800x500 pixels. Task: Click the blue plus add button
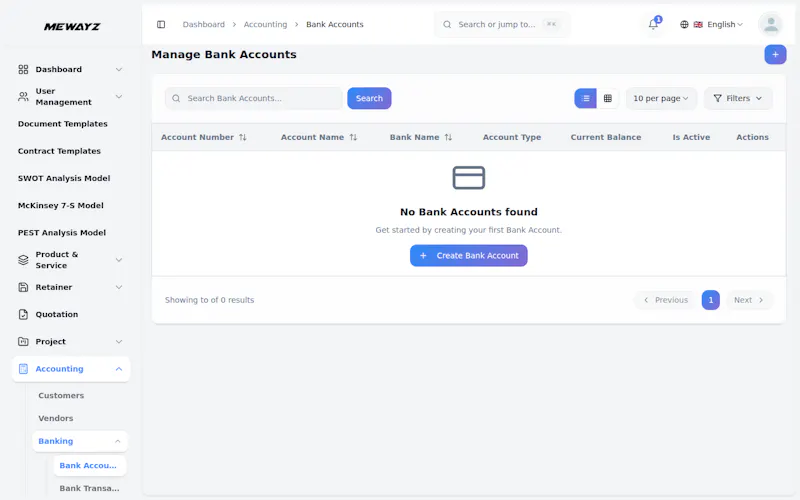coord(775,55)
